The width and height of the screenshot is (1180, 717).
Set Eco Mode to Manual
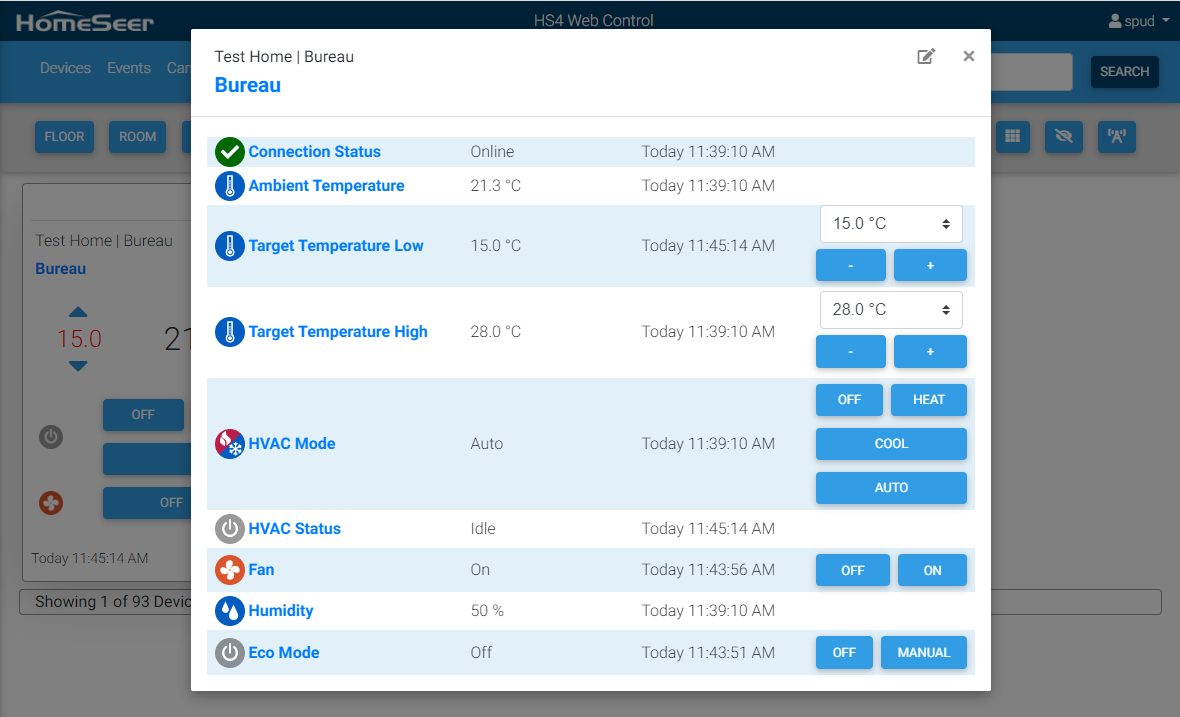click(923, 652)
